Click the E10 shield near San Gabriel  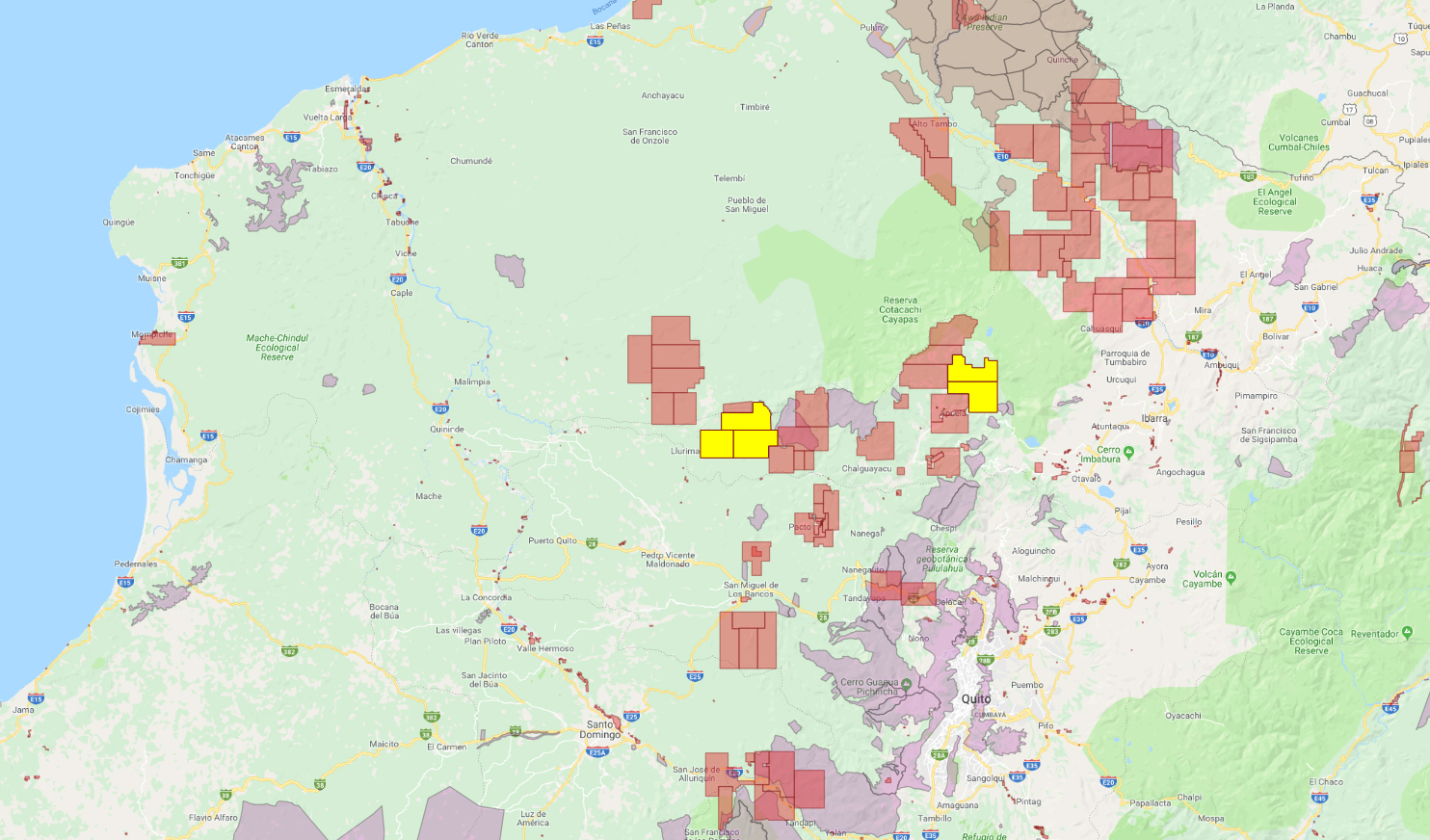(1310, 307)
